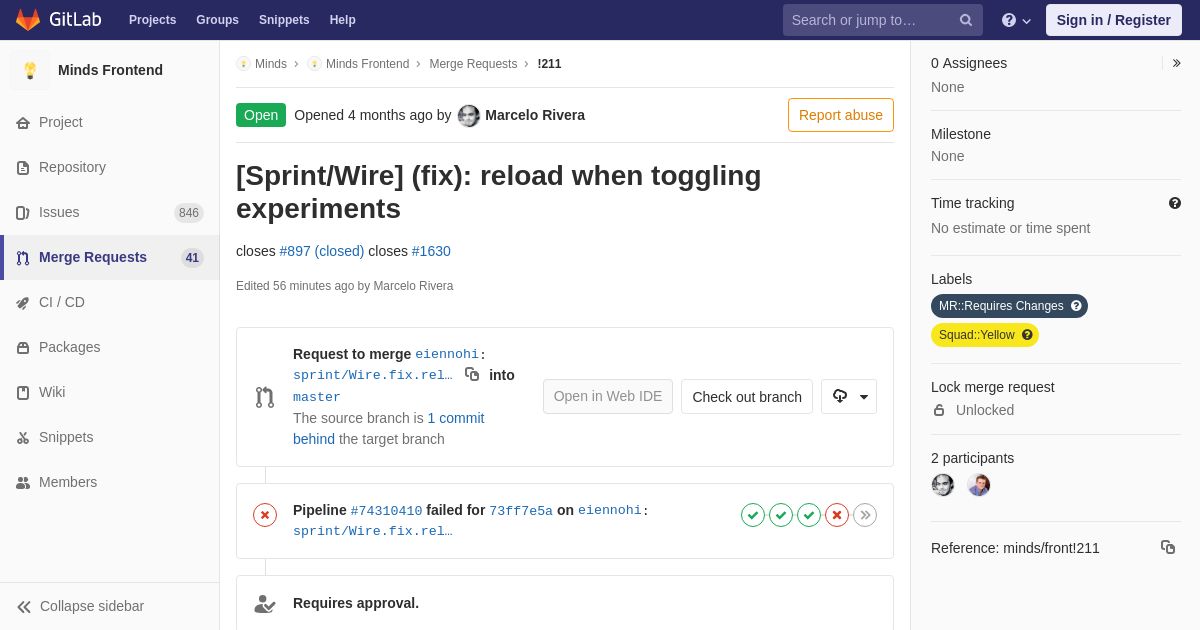The image size is (1200, 630).
Task: Click the Members people icon in sidebar
Action: click(x=23, y=483)
